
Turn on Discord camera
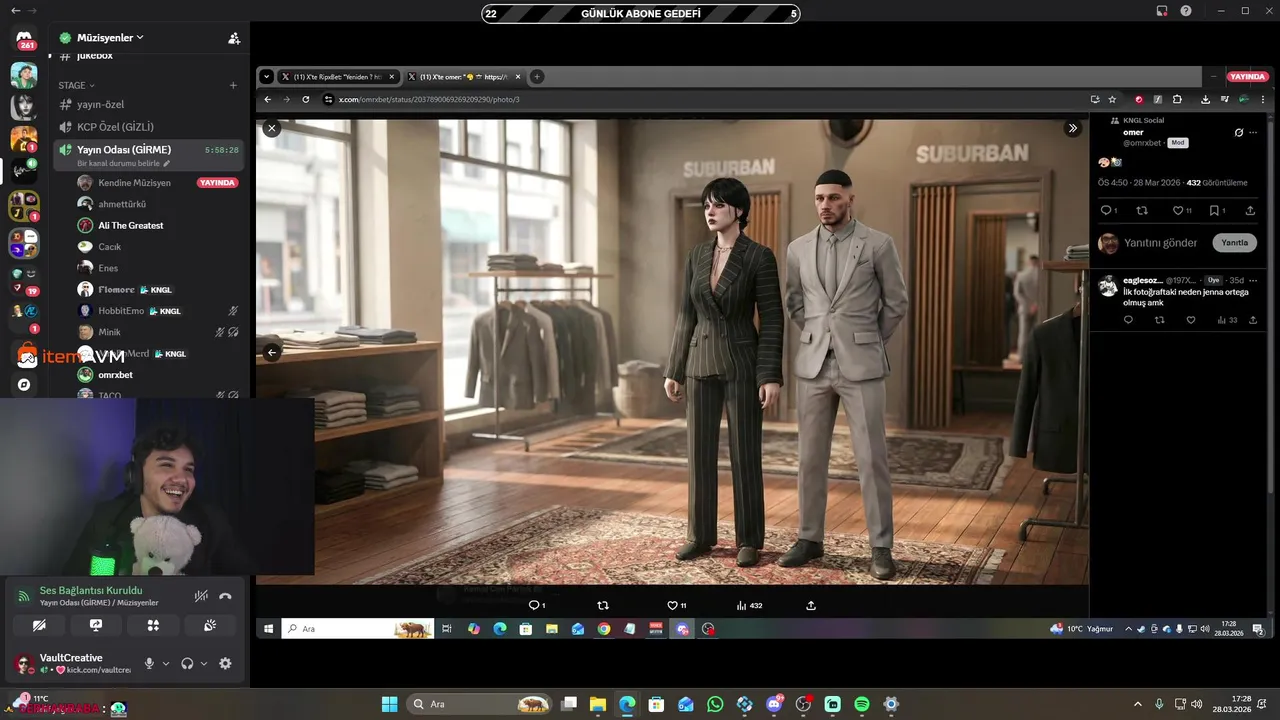(x=39, y=625)
